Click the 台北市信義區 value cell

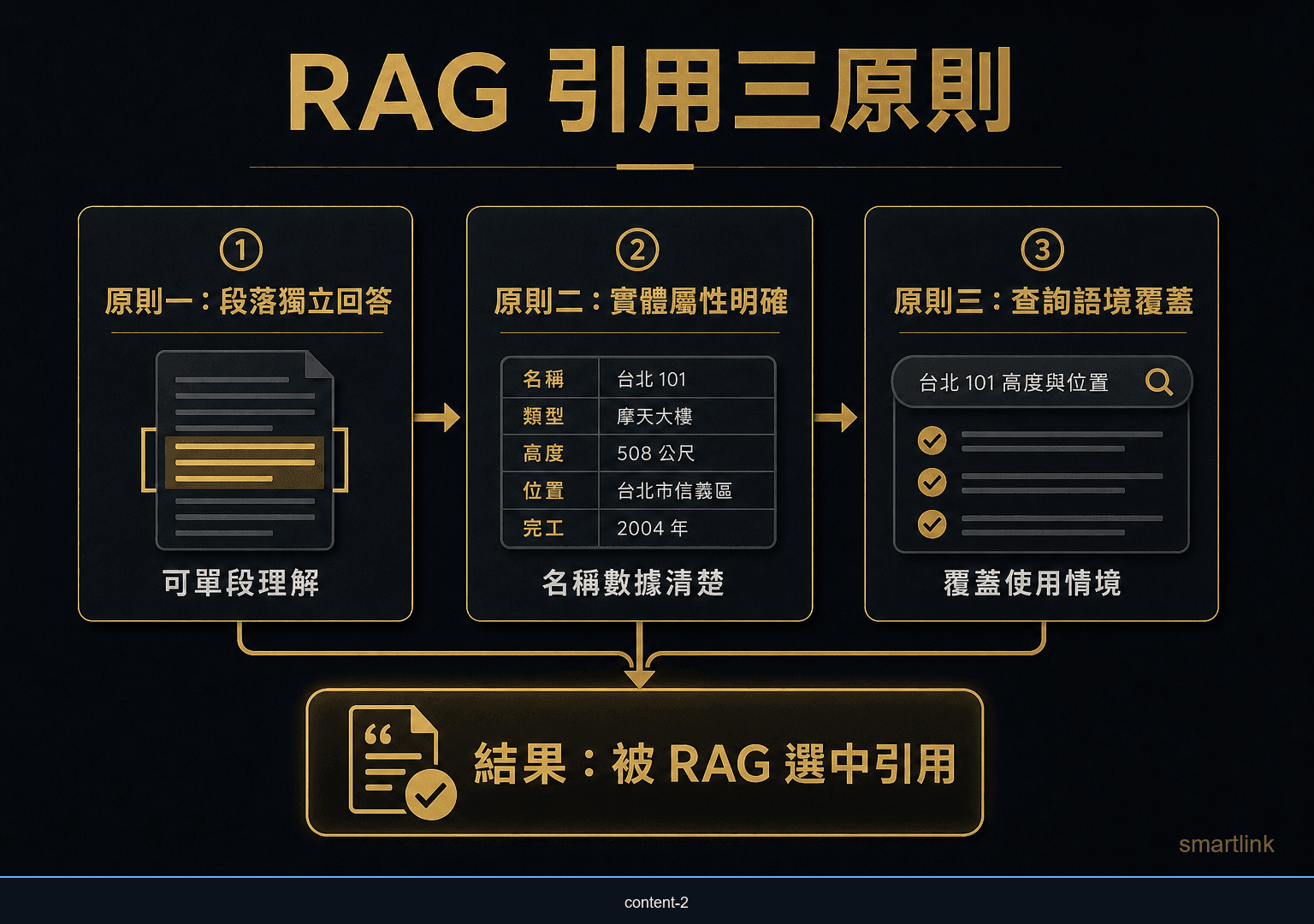point(686,490)
